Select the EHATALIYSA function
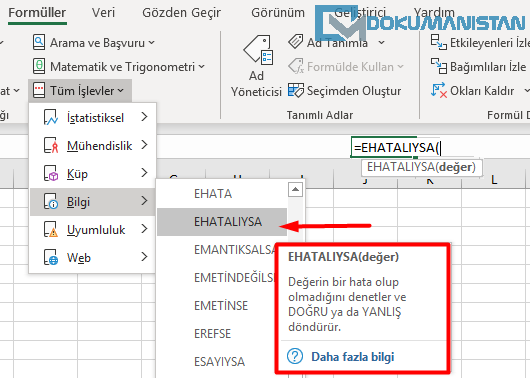 pyautogui.click(x=222, y=222)
